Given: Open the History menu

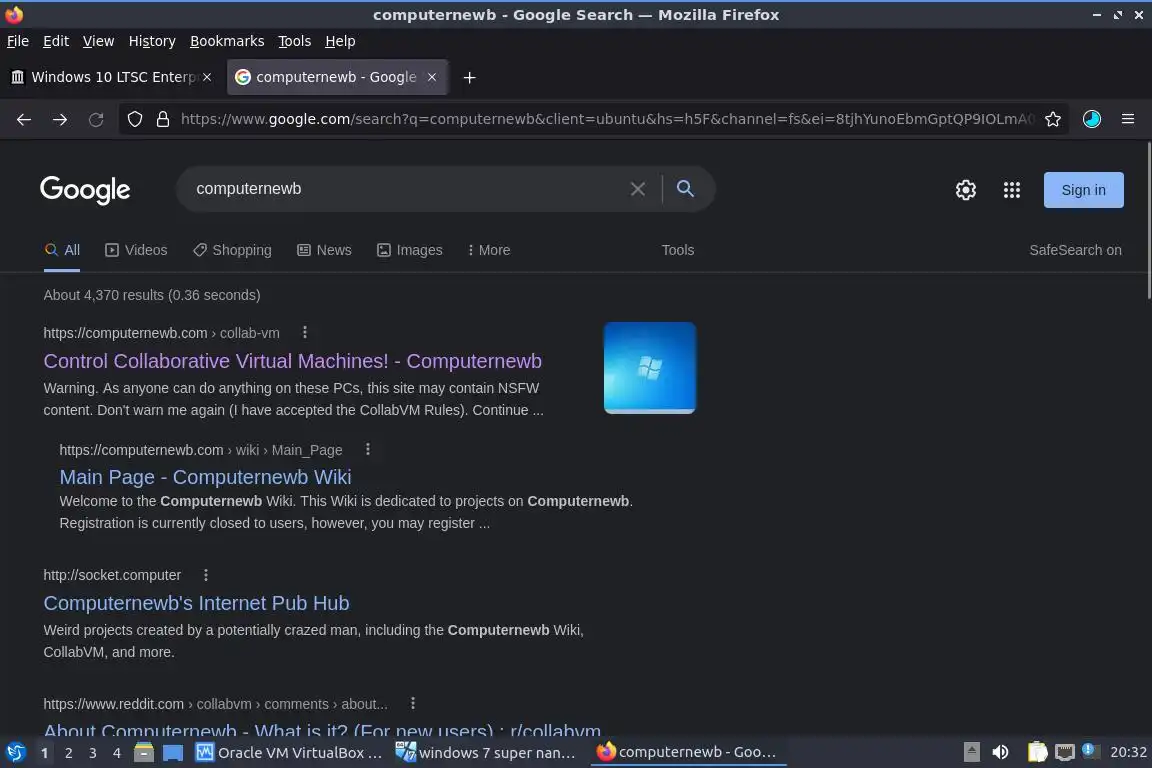Looking at the screenshot, I should pyautogui.click(x=152, y=41).
